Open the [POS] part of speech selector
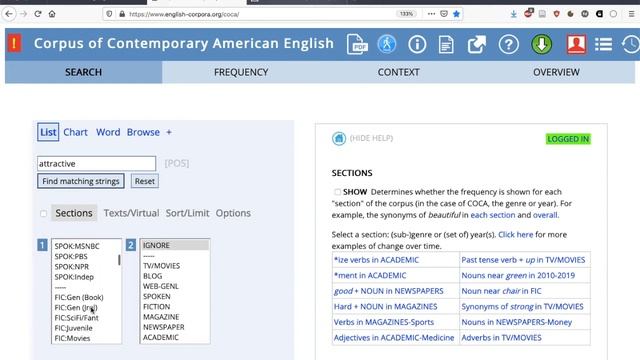 click(177, 164)
